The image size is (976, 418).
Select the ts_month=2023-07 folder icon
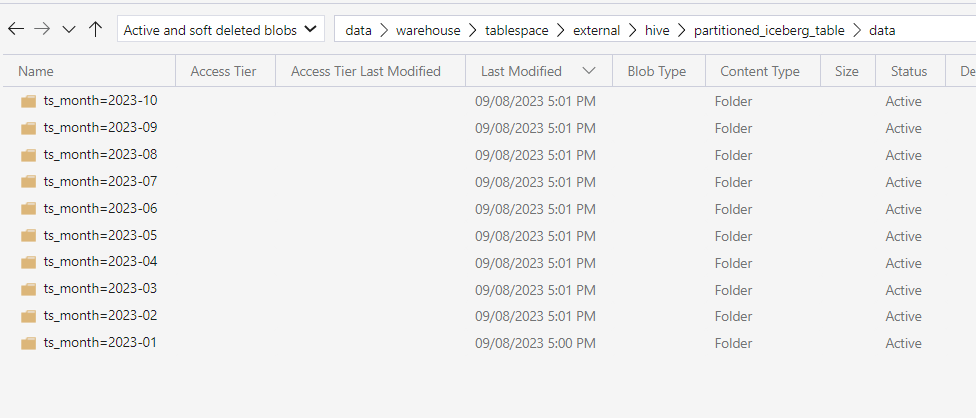click(x=28, y=182)
